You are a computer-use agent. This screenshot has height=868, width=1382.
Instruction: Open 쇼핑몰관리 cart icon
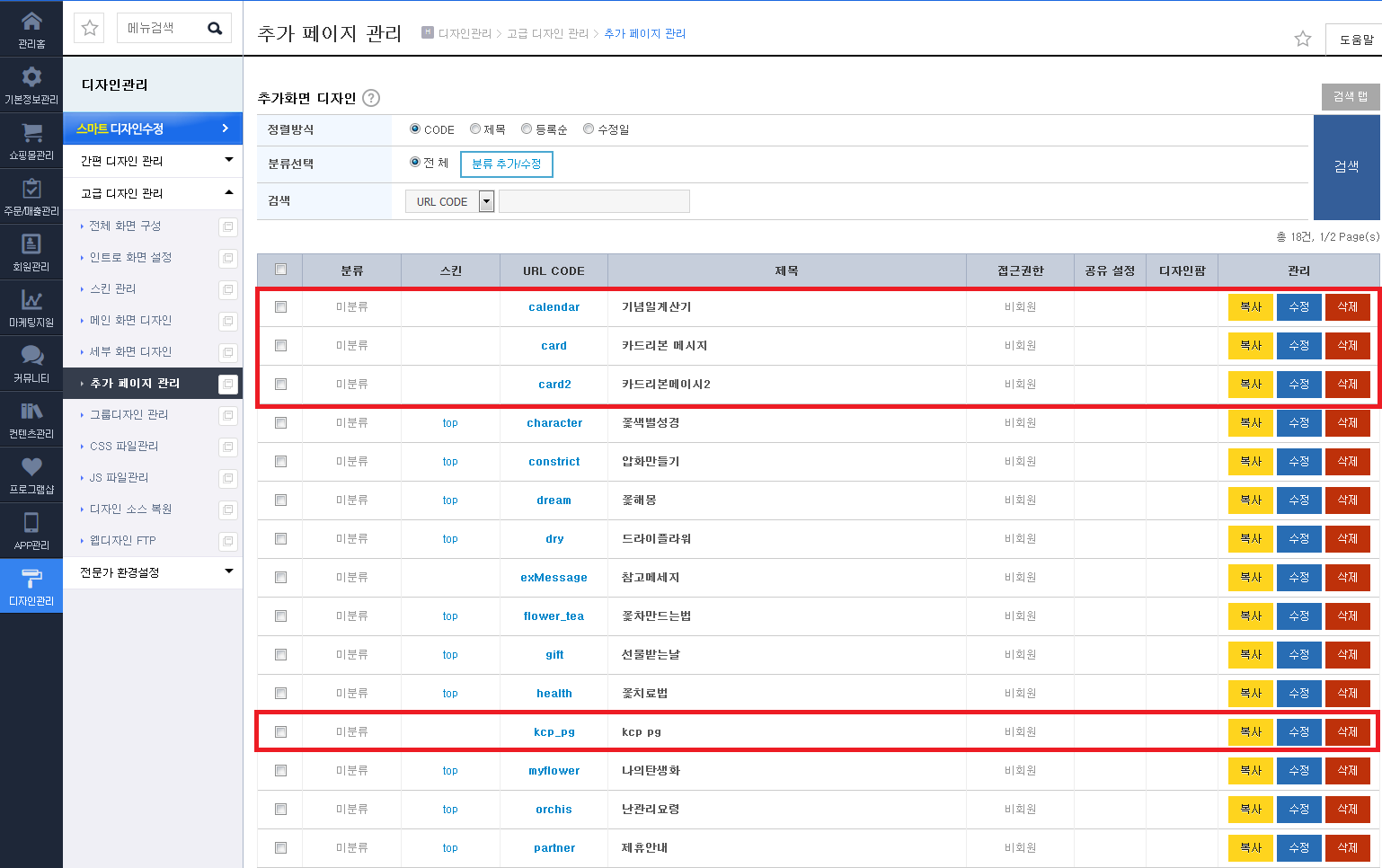tap(31, 133)
